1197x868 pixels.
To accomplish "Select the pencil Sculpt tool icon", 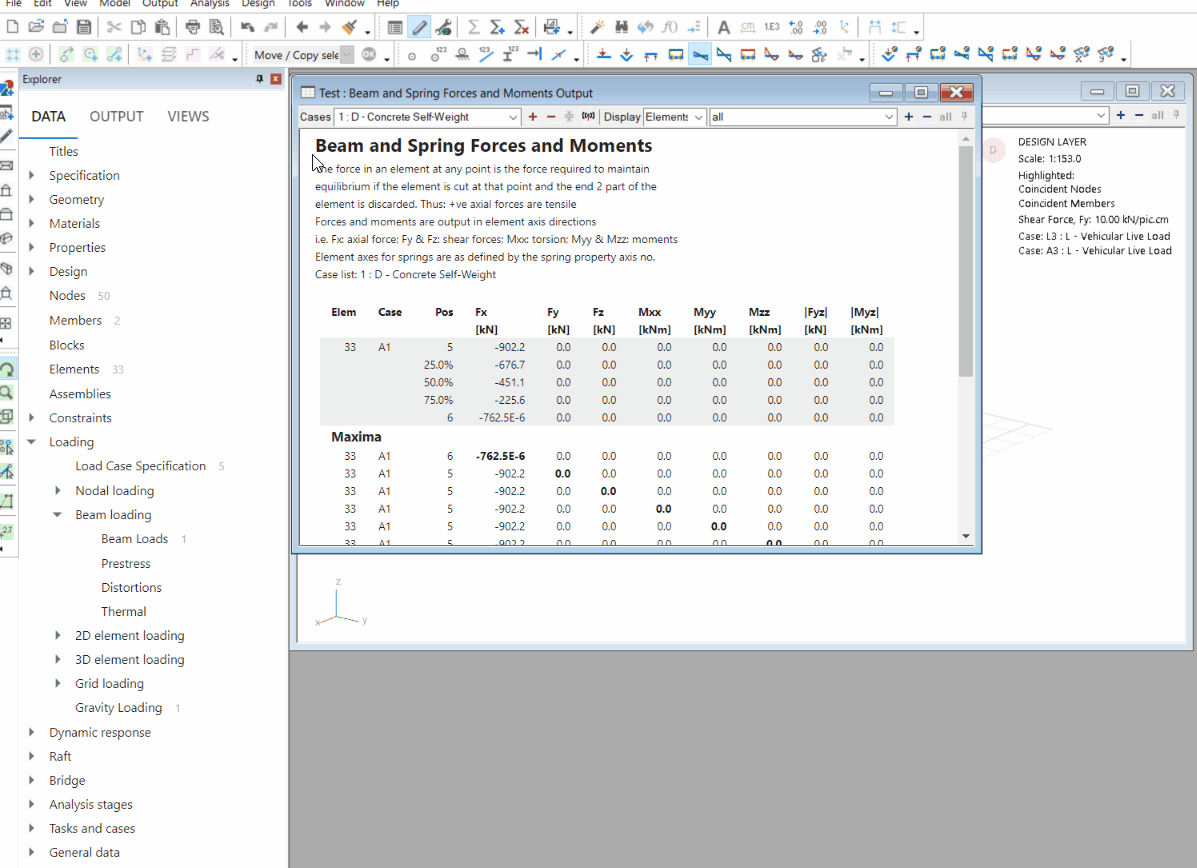I will (x=418, y=26).
